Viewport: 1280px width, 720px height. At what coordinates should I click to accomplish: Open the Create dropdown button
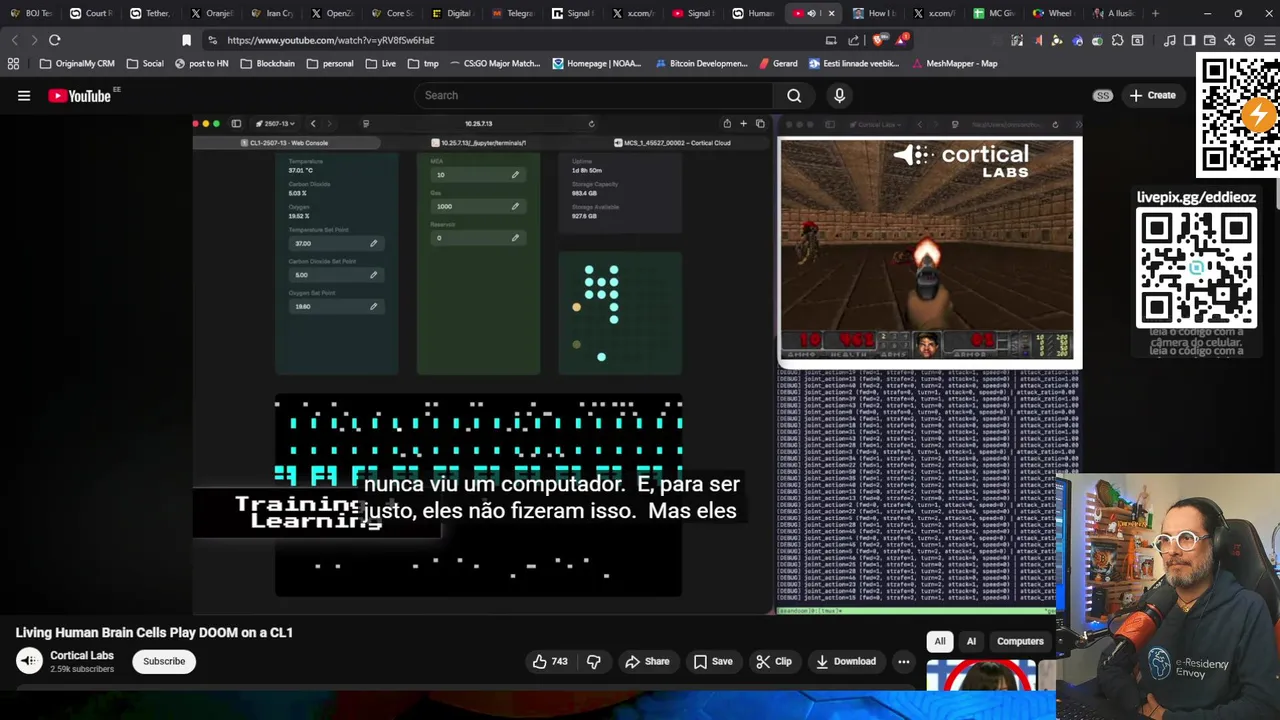(x=1152, y=95)
